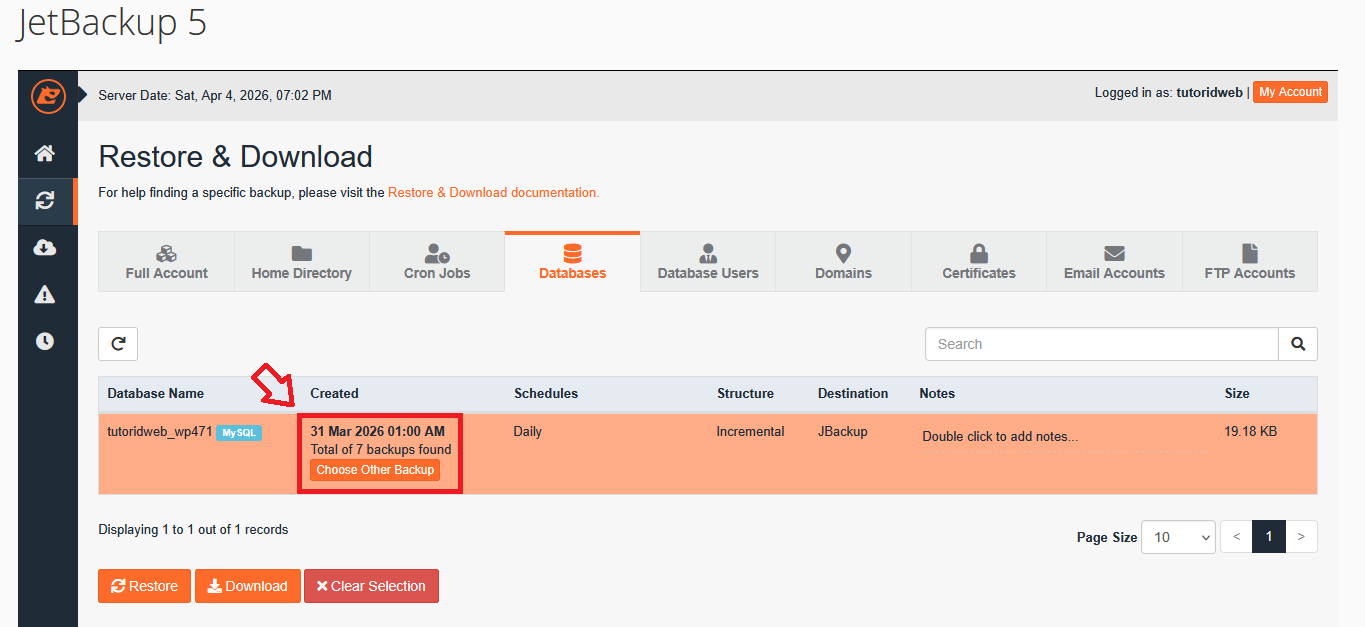Deselect all with Clear Selection
This screenshot has width=1365, height=627.
click(x=371, y=586)
